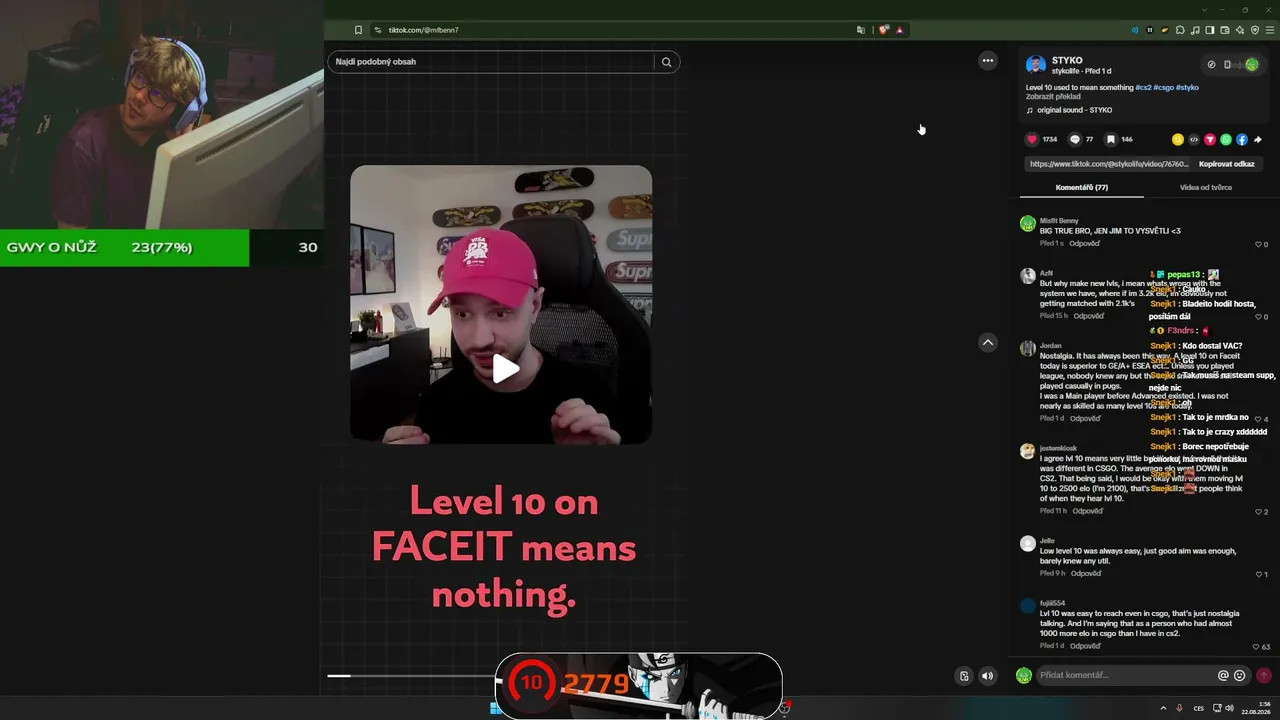Open the green profile avatar in top pill
This screenshot has height=720, width=1280.
(1252, 65)
